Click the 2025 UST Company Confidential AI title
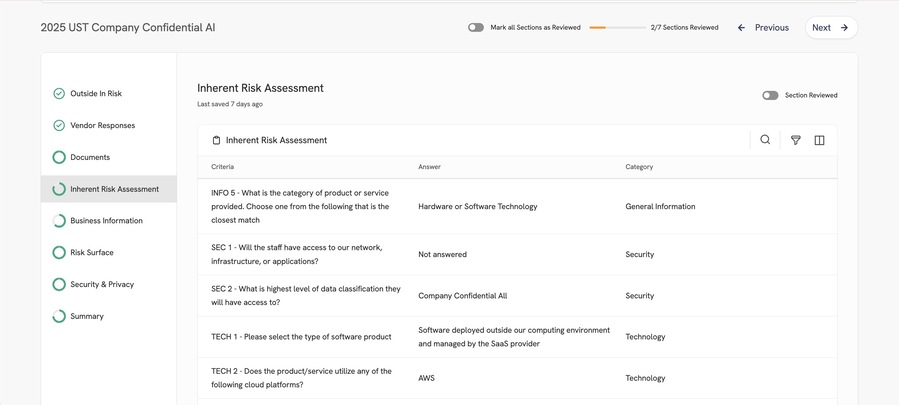This screenshot has height=405, width=899. coord(128,28)
